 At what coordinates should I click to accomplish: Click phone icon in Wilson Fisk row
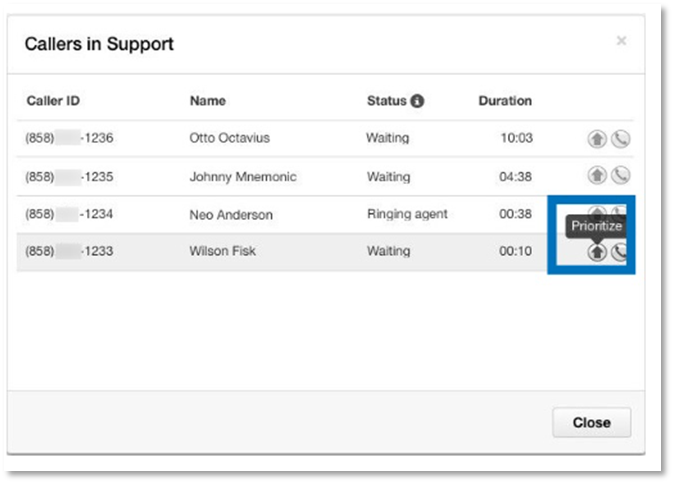pos(620,252)
